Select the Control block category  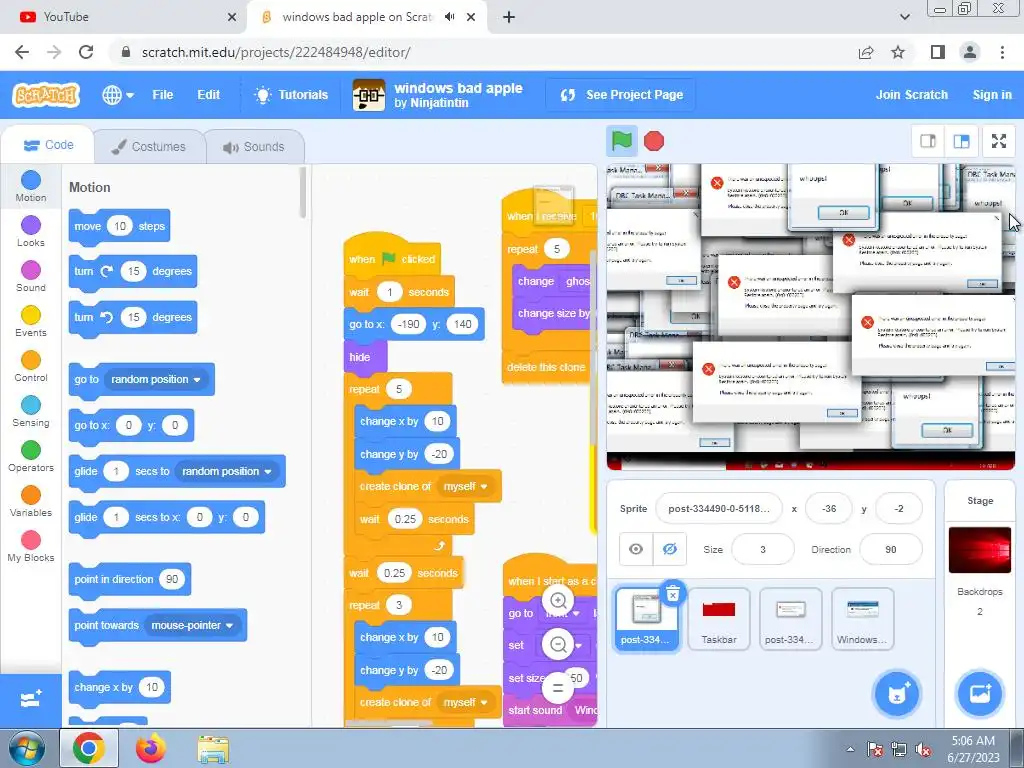(31, 367)
